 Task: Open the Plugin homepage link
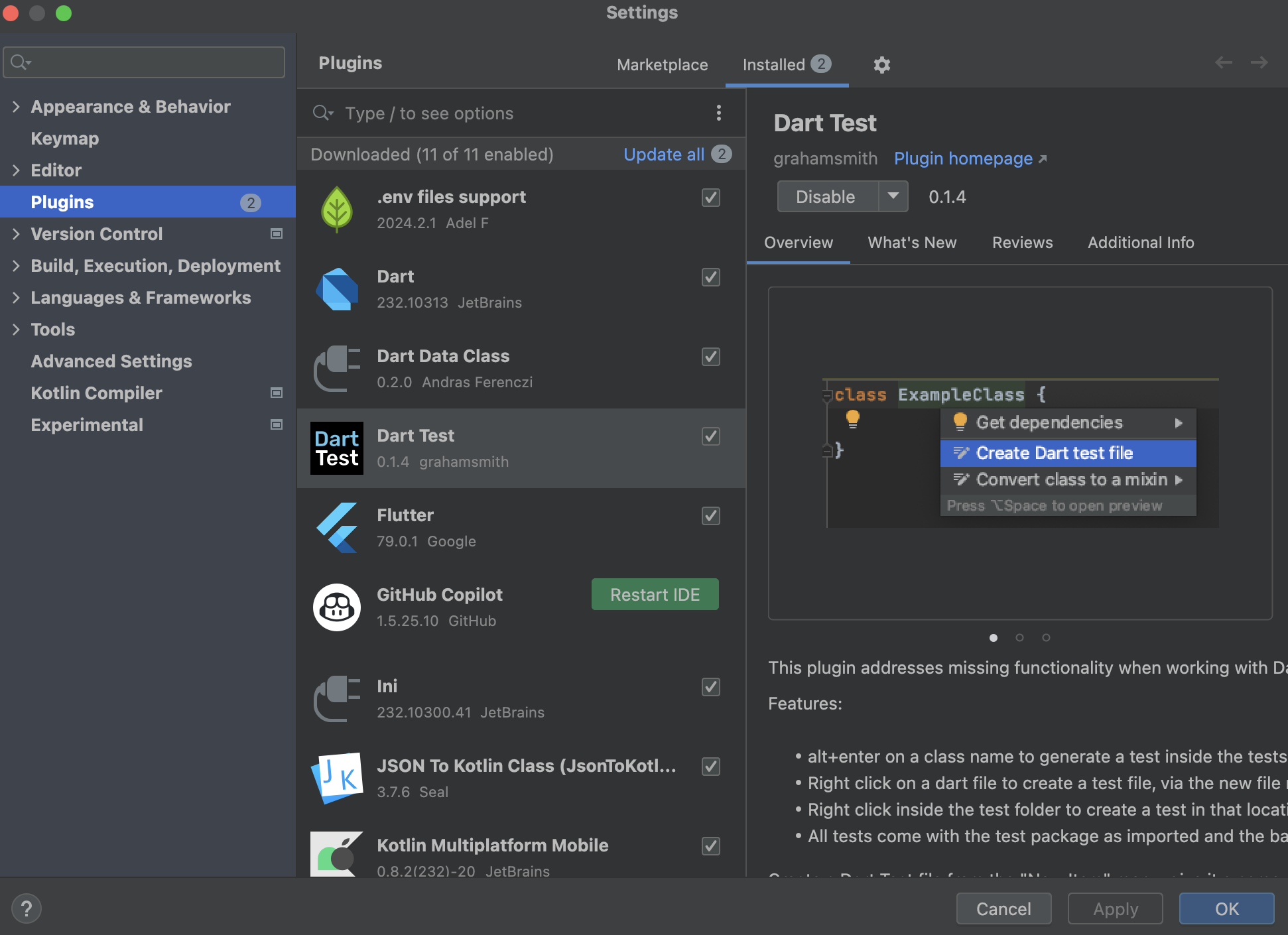963,158
